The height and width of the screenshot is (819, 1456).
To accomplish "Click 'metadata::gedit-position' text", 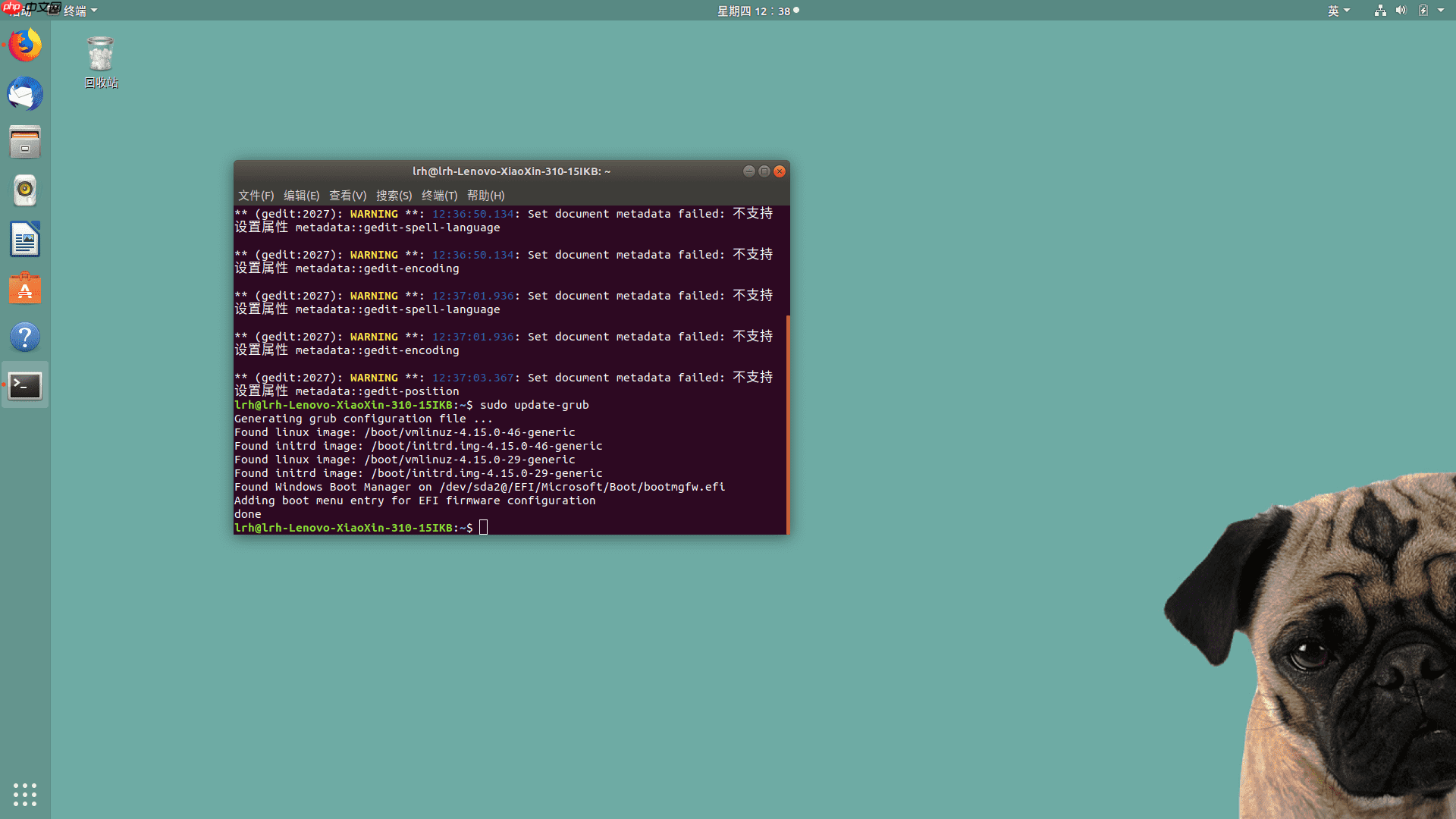I will point(377,391).
